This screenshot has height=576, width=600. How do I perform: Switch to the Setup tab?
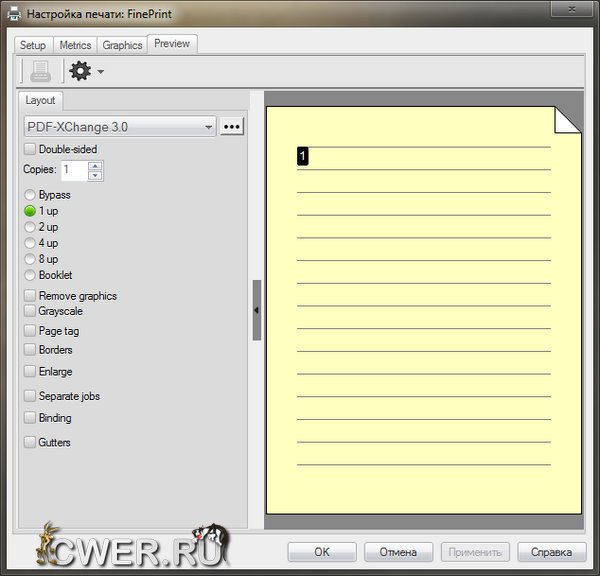(x=33, y=45)
